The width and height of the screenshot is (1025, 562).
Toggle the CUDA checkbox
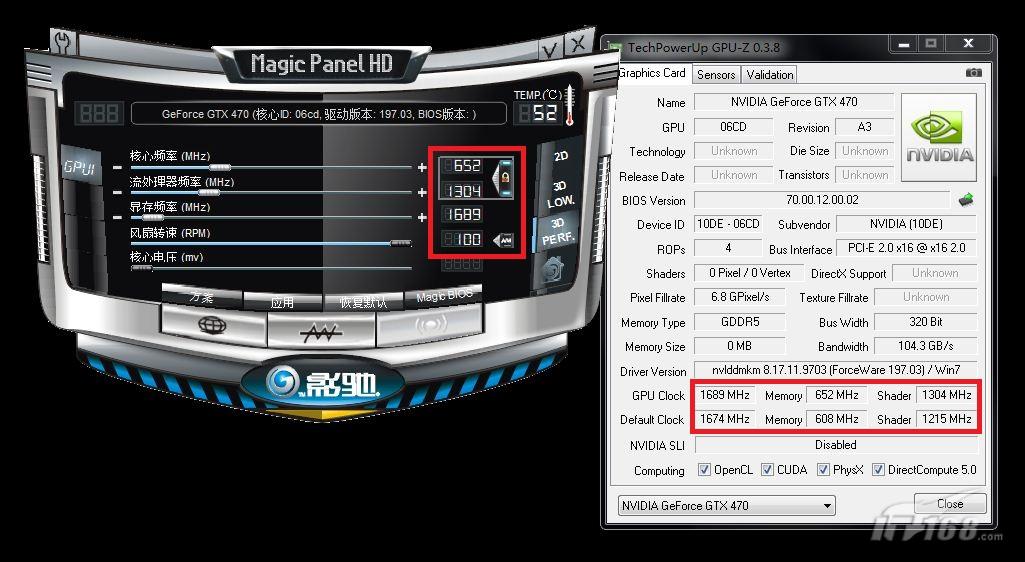click(x=767, y=470)
